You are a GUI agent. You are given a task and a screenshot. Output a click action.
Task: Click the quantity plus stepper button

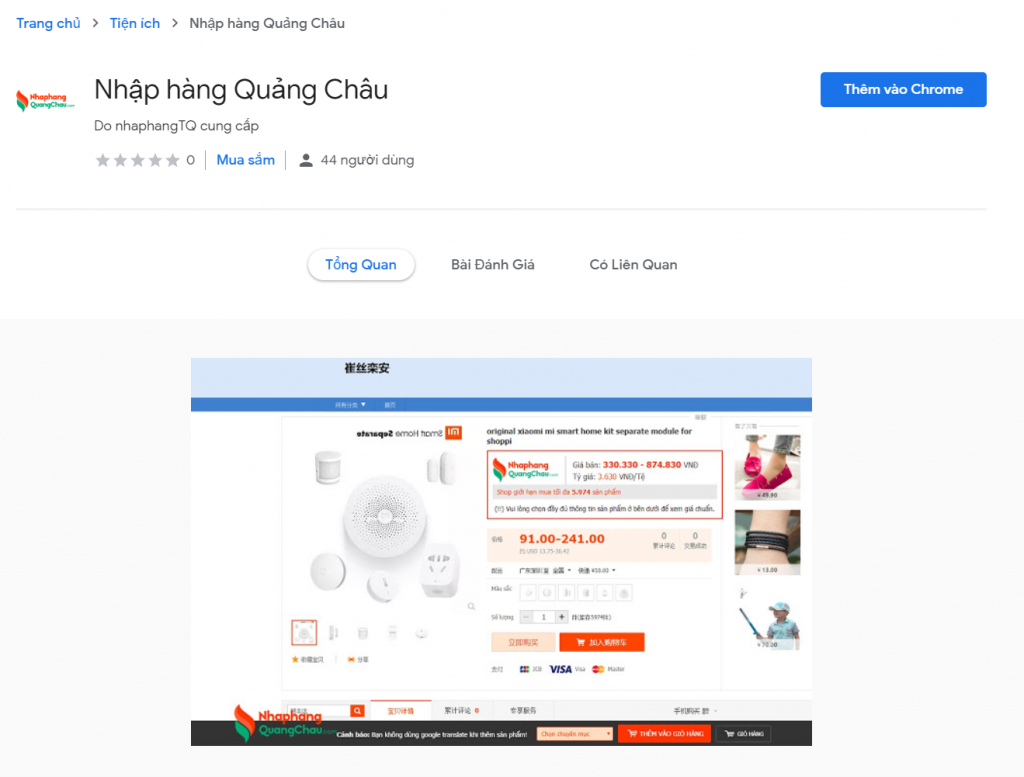click(561, 617)
